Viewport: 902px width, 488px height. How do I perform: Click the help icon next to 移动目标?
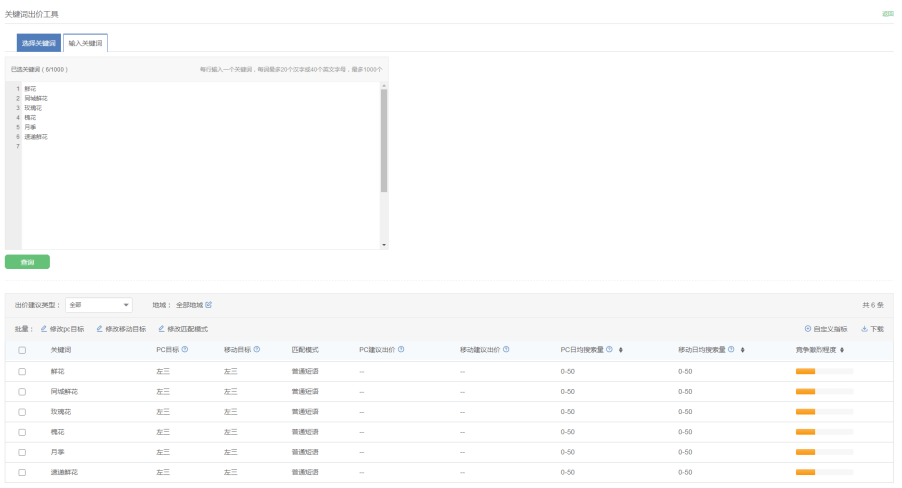click(x=257, y=350)
